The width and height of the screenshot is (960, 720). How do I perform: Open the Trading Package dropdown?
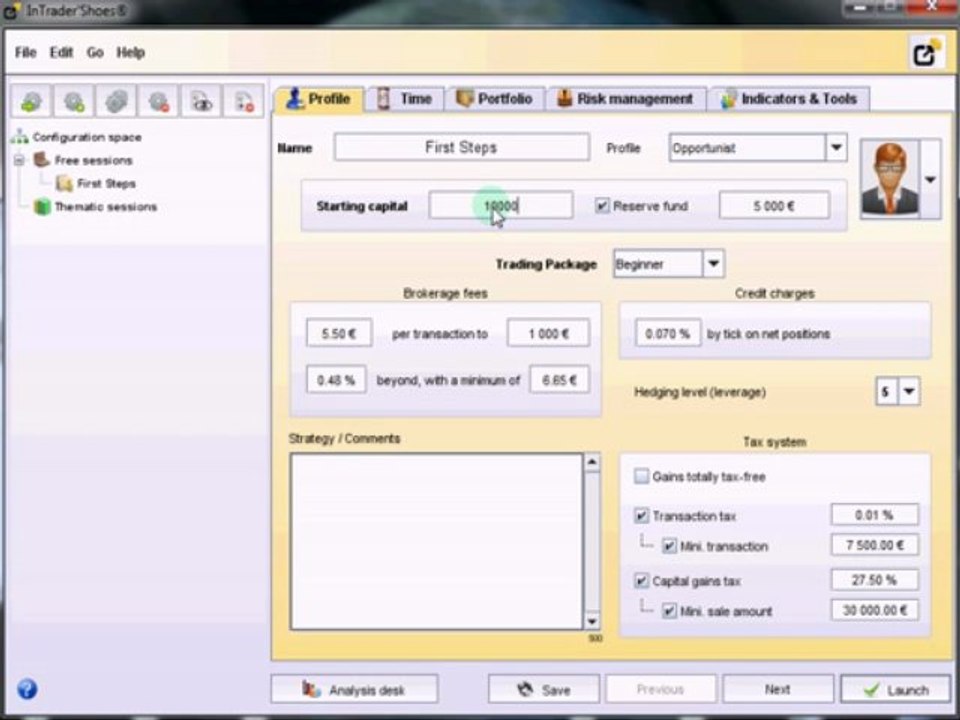(713, 264)
